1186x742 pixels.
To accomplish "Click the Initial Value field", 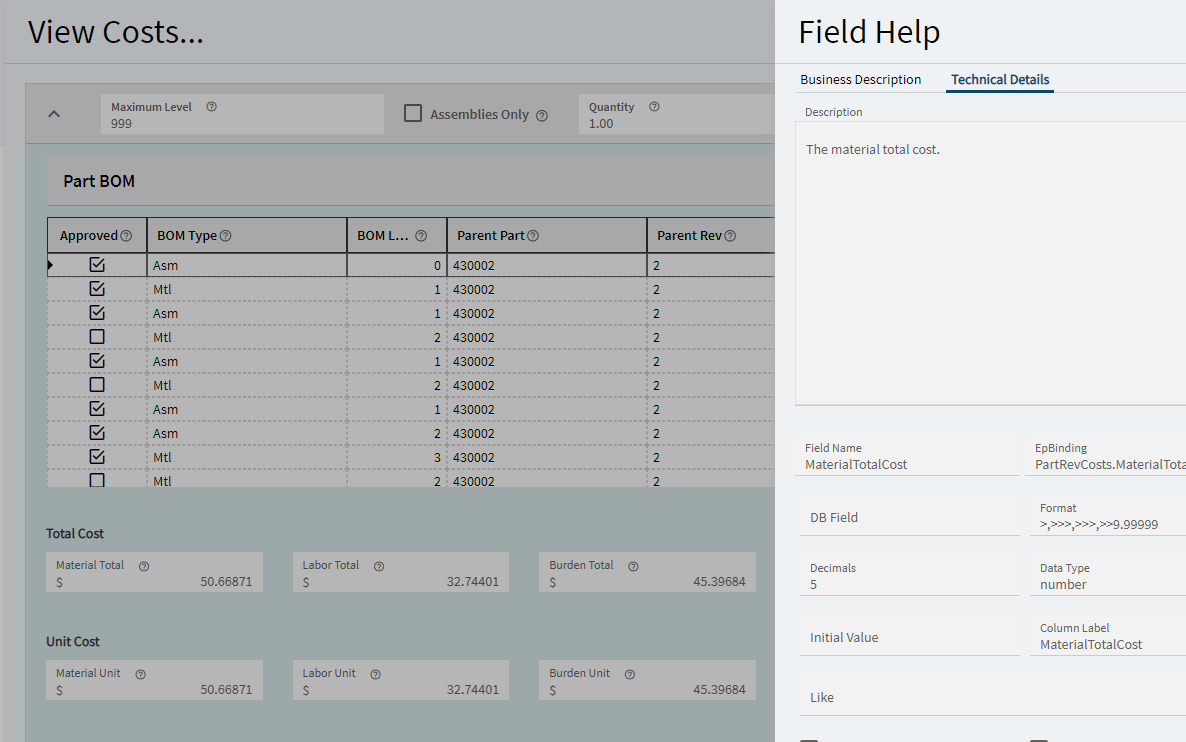I will click(x=910, y=637).
